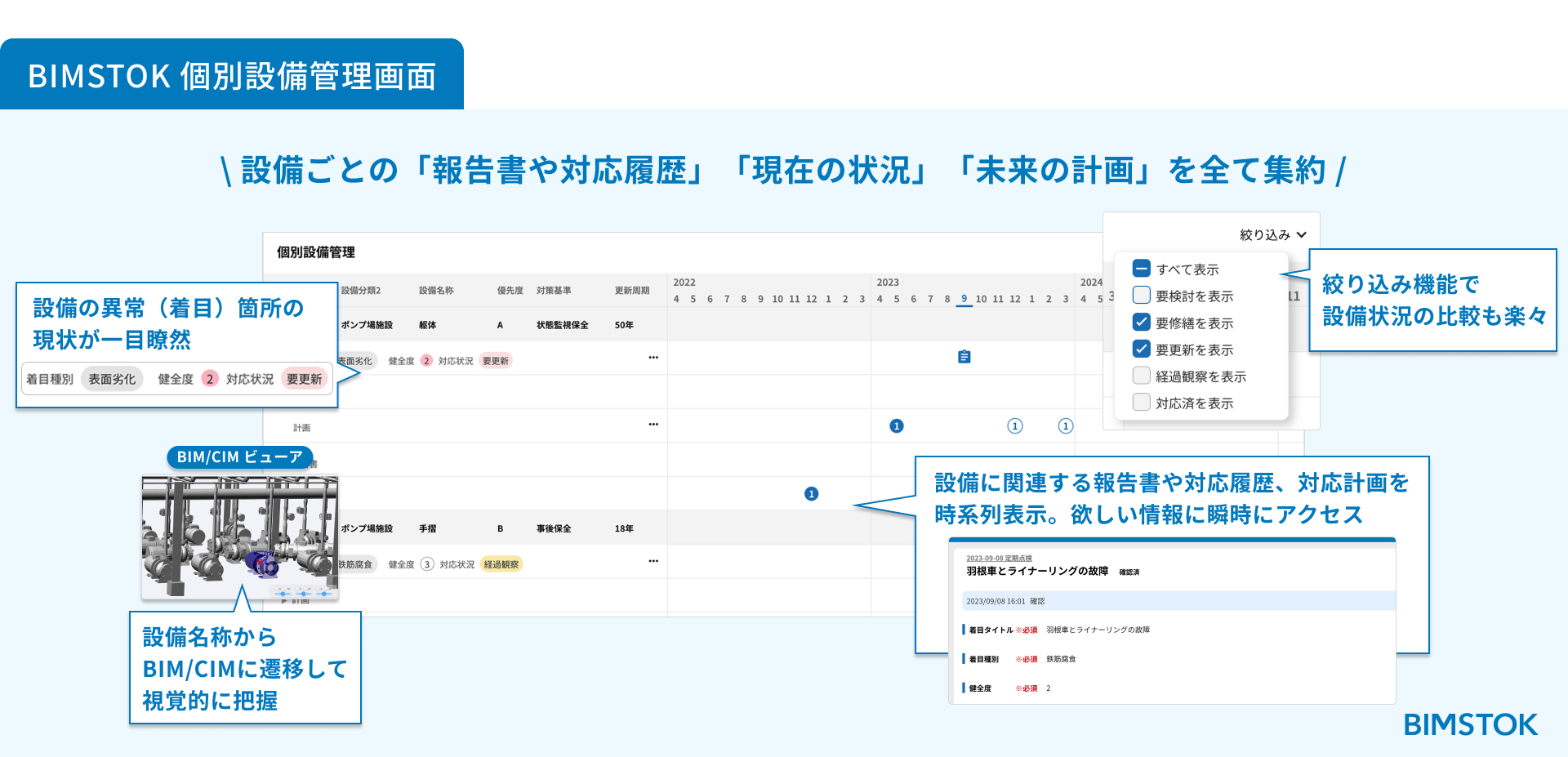Uncheck the 要更新を表示 checkbox

(x=1142, y=350)
